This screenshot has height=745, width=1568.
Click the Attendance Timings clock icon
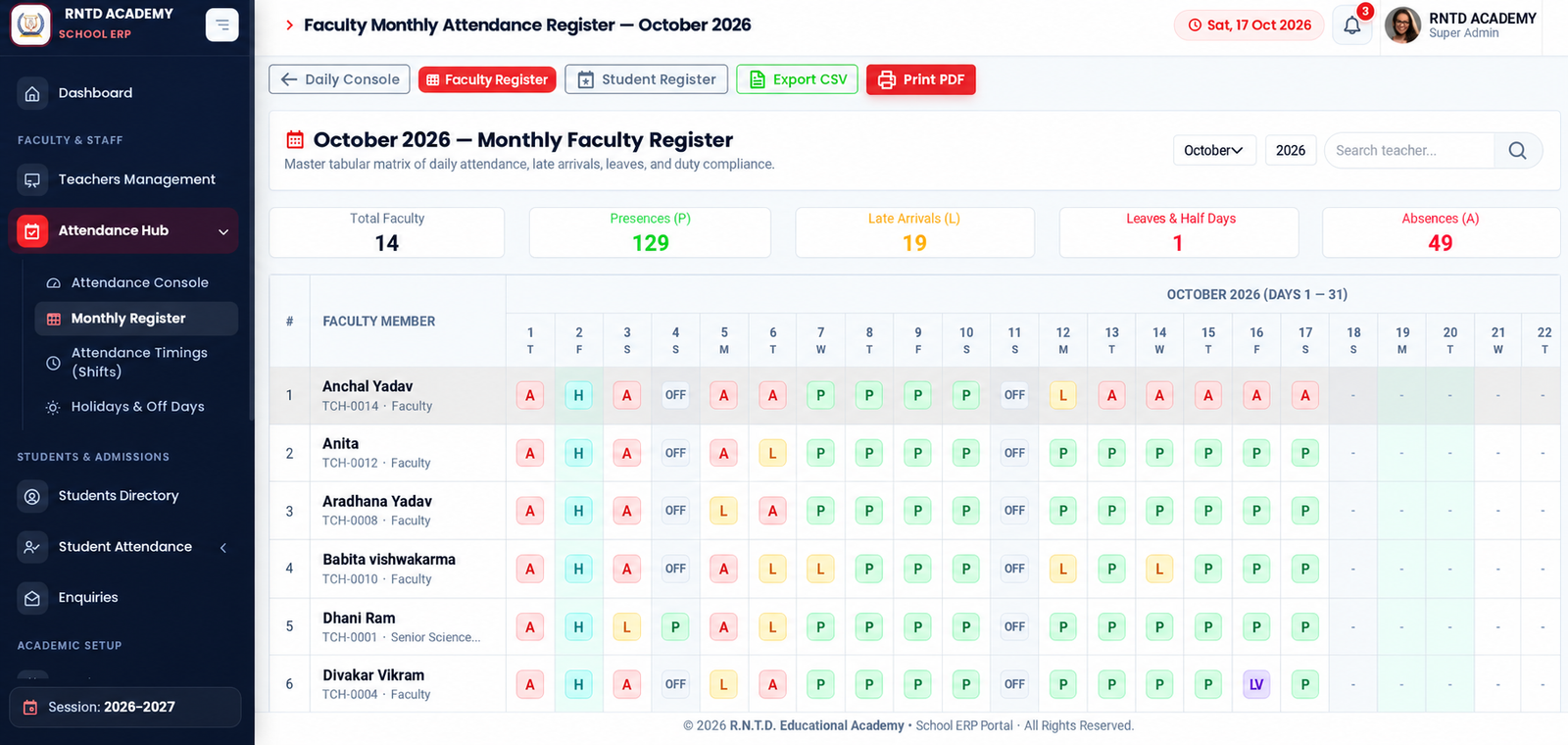click(x=54, y=363)
